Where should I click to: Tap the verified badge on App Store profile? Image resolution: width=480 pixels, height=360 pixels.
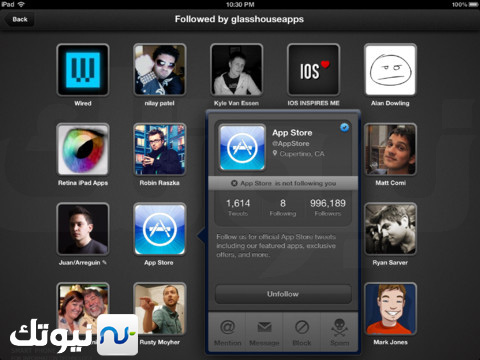pyautogui.click(x=344, y=127)
